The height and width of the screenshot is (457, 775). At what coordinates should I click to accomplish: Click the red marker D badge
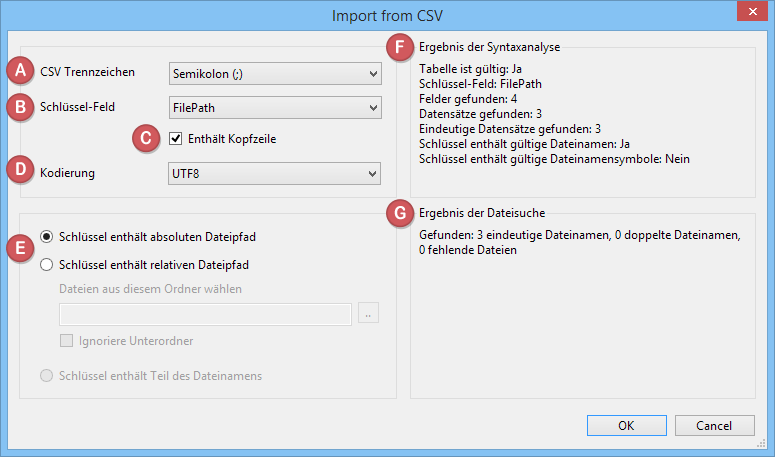tap(18, 172)
